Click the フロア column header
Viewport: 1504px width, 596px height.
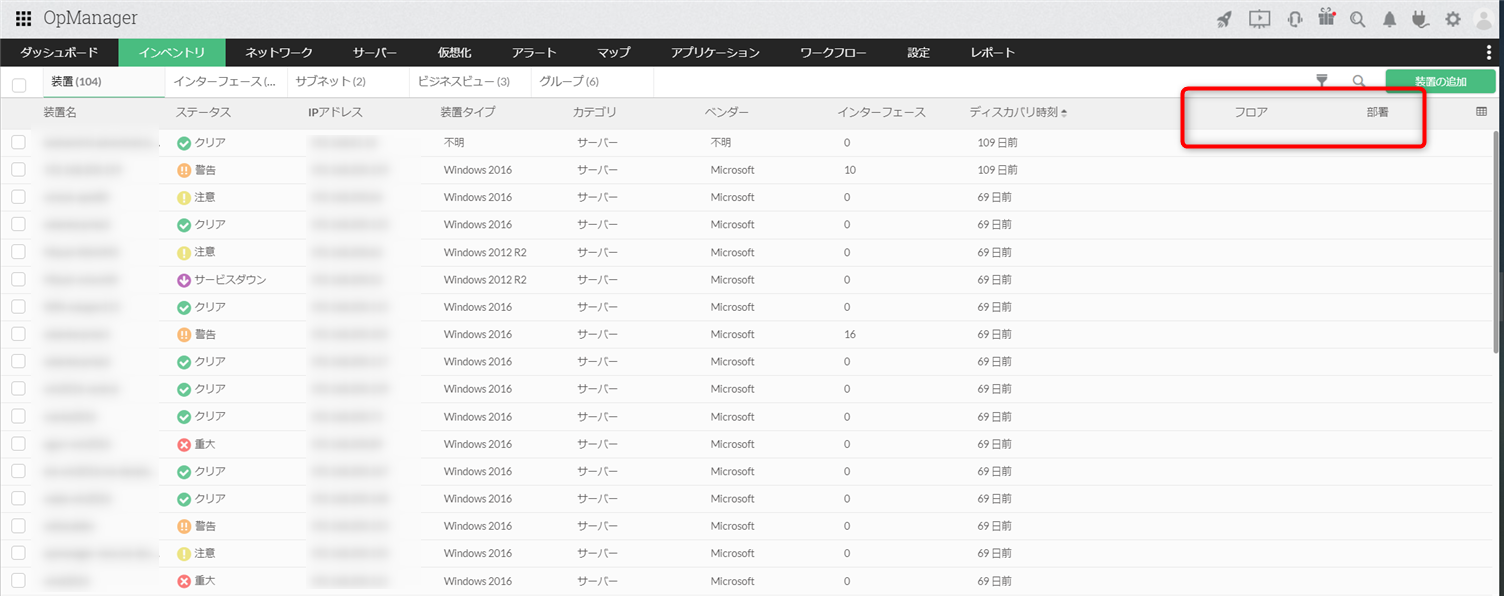tap(1251, 112)
